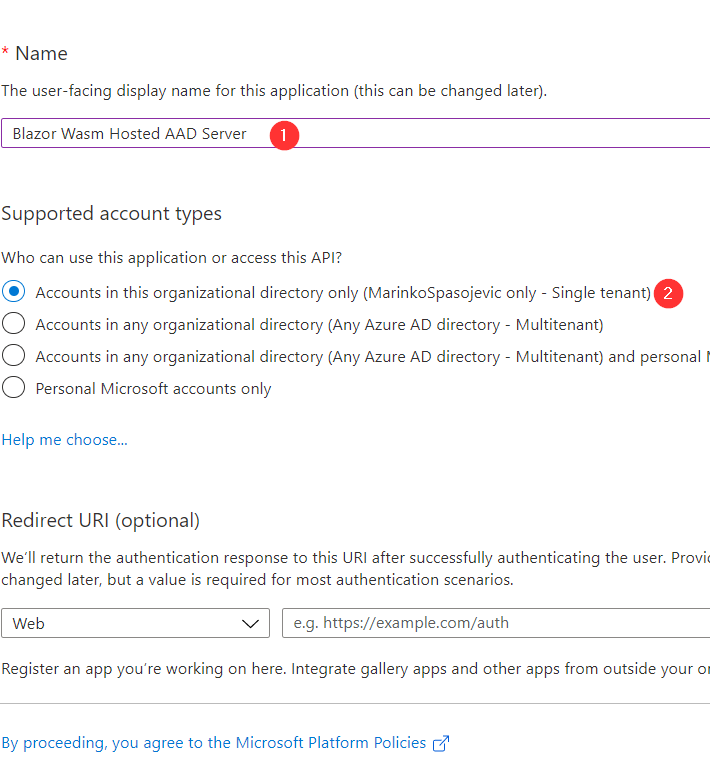This screenshot has width=710, height=768.
Task: Open the Web platform type dropdown
Action: 135,624
